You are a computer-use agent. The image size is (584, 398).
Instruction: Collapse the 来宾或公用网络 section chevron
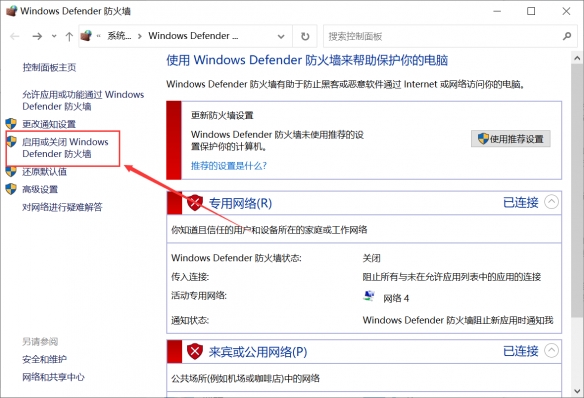point(552,350)
